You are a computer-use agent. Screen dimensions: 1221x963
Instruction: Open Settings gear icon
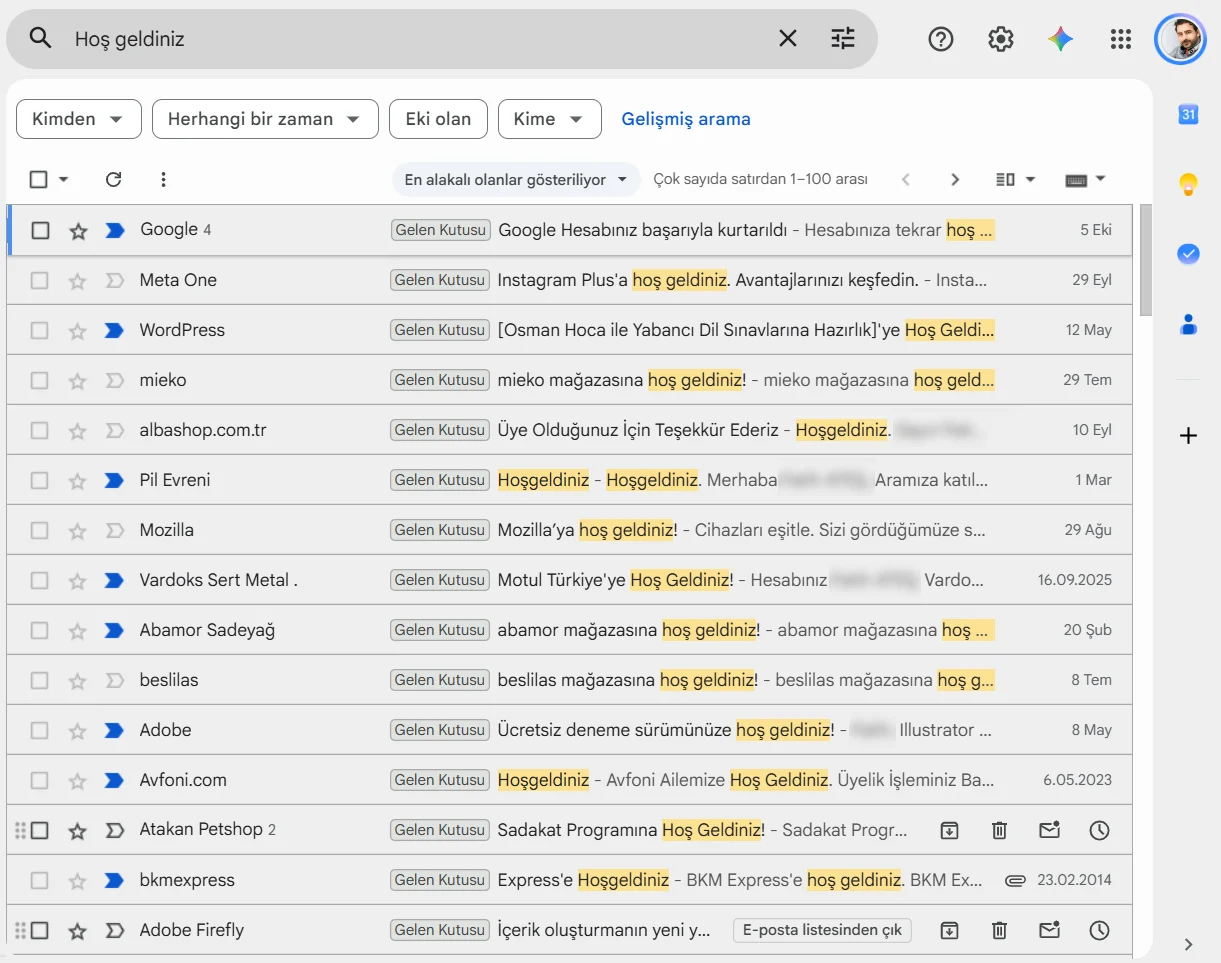coord(1001,39)
